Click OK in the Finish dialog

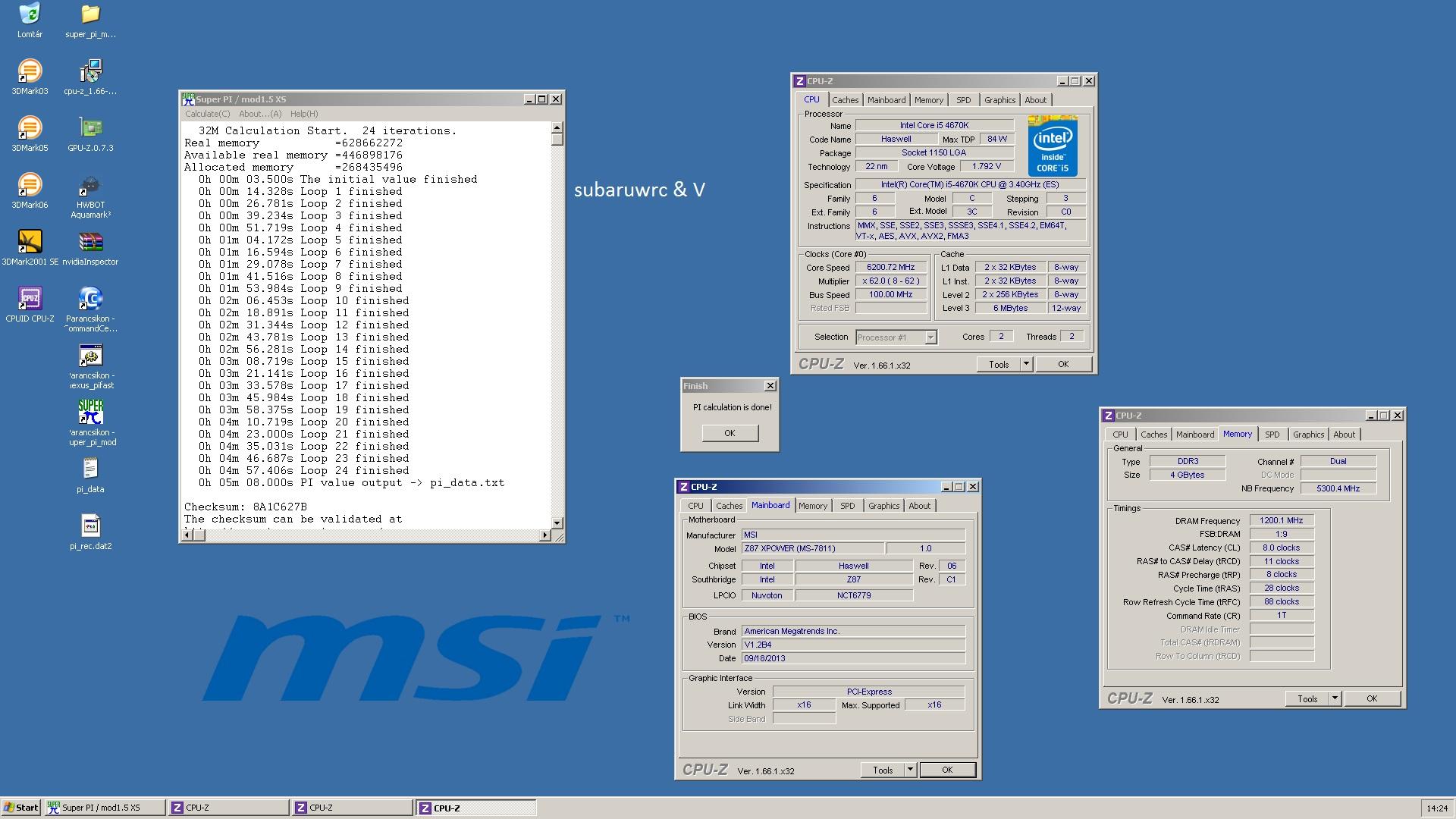730,433
